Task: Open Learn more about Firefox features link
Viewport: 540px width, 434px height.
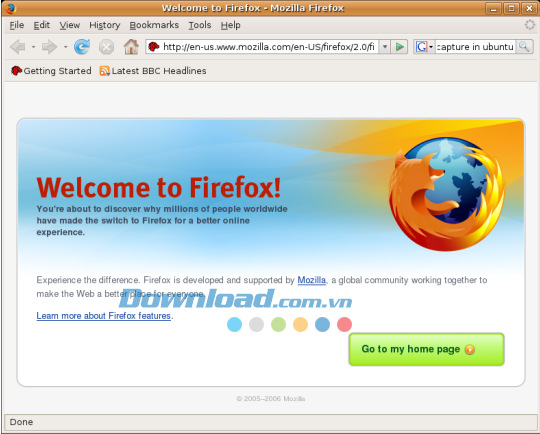Action: [104, 316]
